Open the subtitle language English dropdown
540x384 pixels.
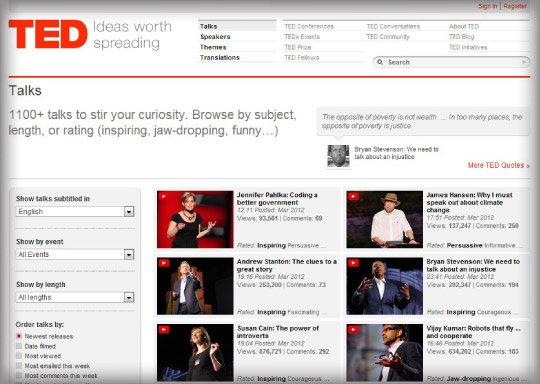(x=75, y=211)
